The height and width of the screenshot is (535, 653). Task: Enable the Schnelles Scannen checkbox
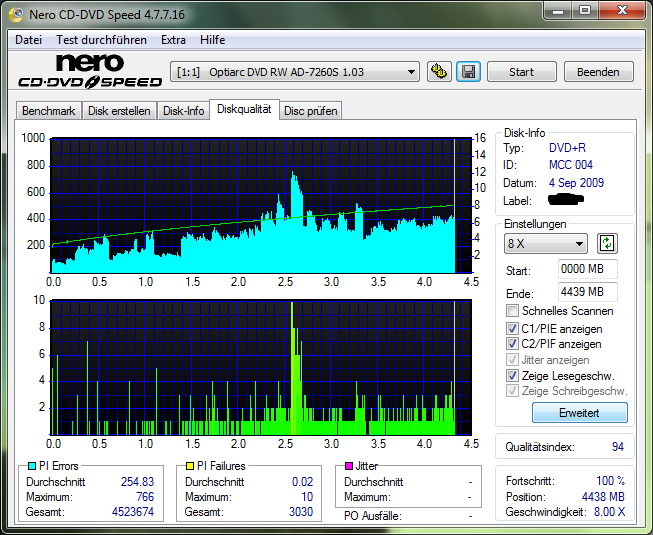513,311
